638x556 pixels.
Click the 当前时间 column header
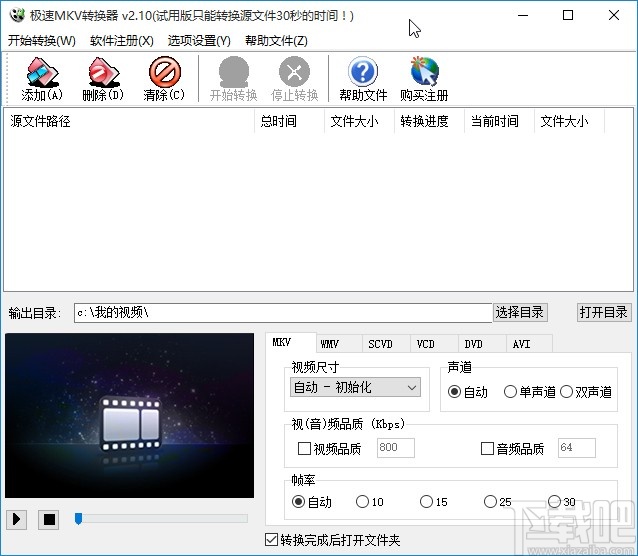tap(499, 121)
